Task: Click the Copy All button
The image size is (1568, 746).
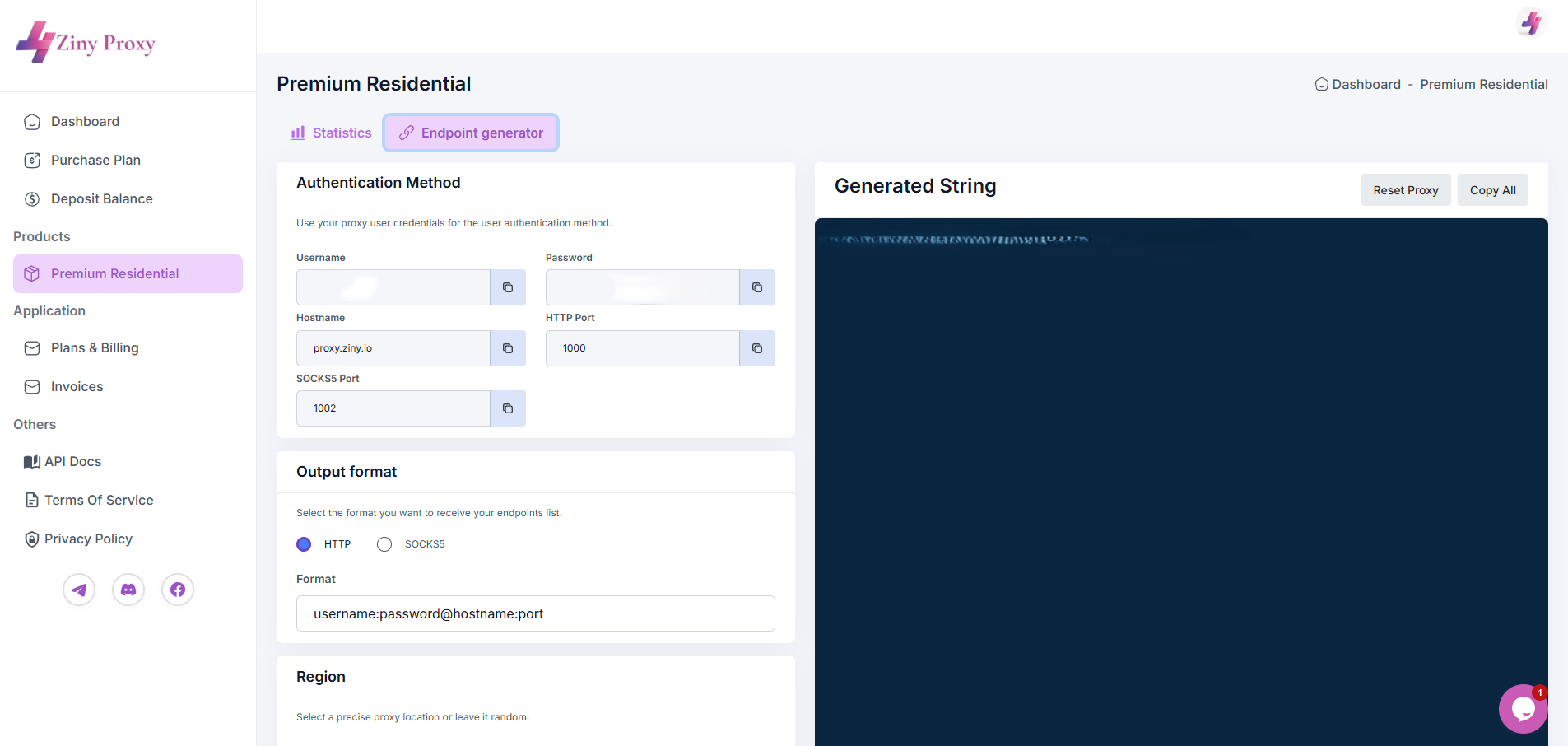Action: click(x=1492, y=190)
